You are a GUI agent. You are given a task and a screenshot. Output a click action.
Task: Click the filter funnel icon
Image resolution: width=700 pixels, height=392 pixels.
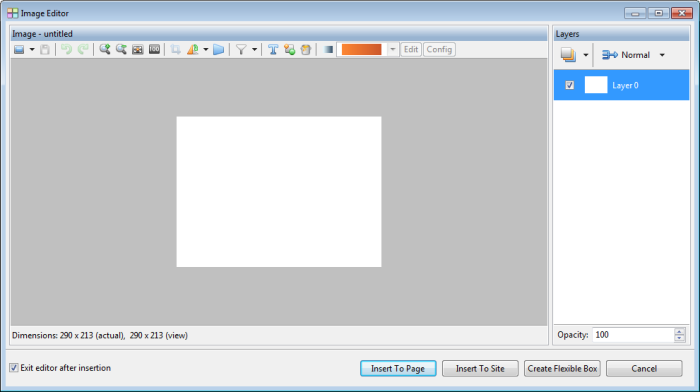241,50
